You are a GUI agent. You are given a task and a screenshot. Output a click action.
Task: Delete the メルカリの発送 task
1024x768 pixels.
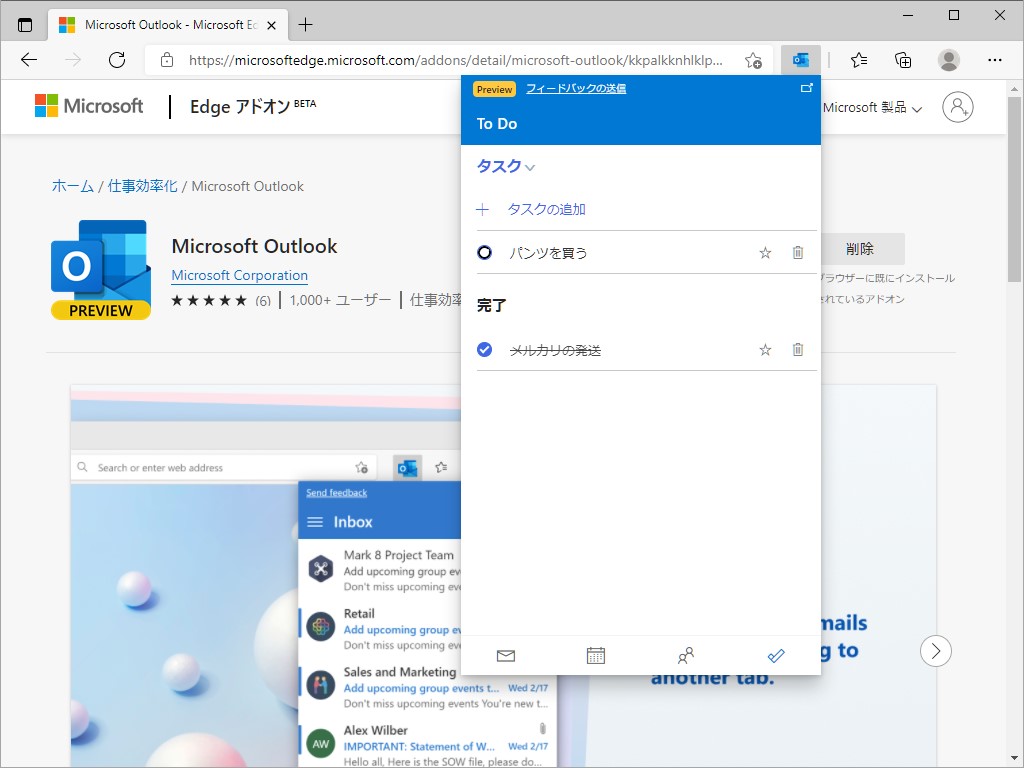(x=797, y=350)
